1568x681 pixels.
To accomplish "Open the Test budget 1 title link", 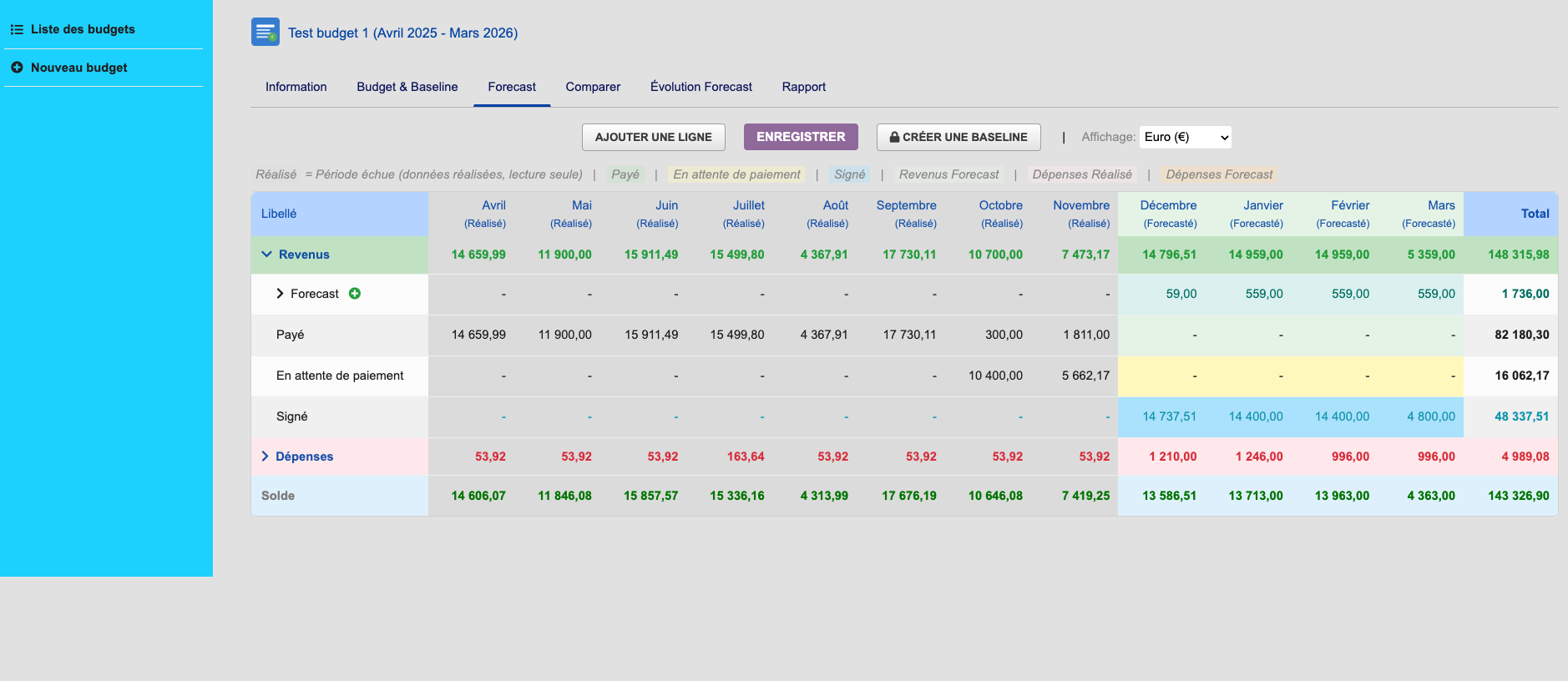I will tap(402, 33).
